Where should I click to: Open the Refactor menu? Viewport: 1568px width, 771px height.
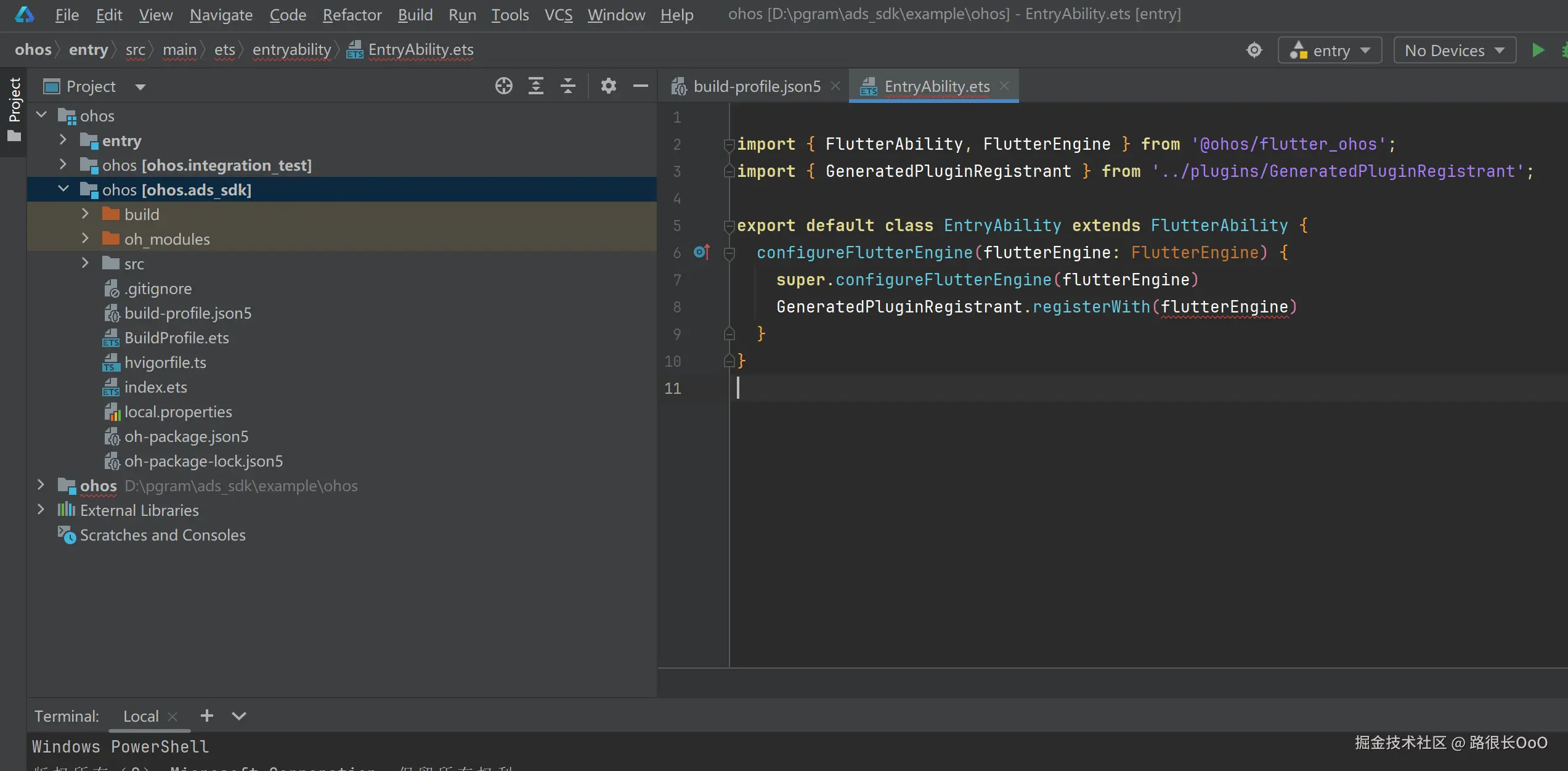[352, 15]
